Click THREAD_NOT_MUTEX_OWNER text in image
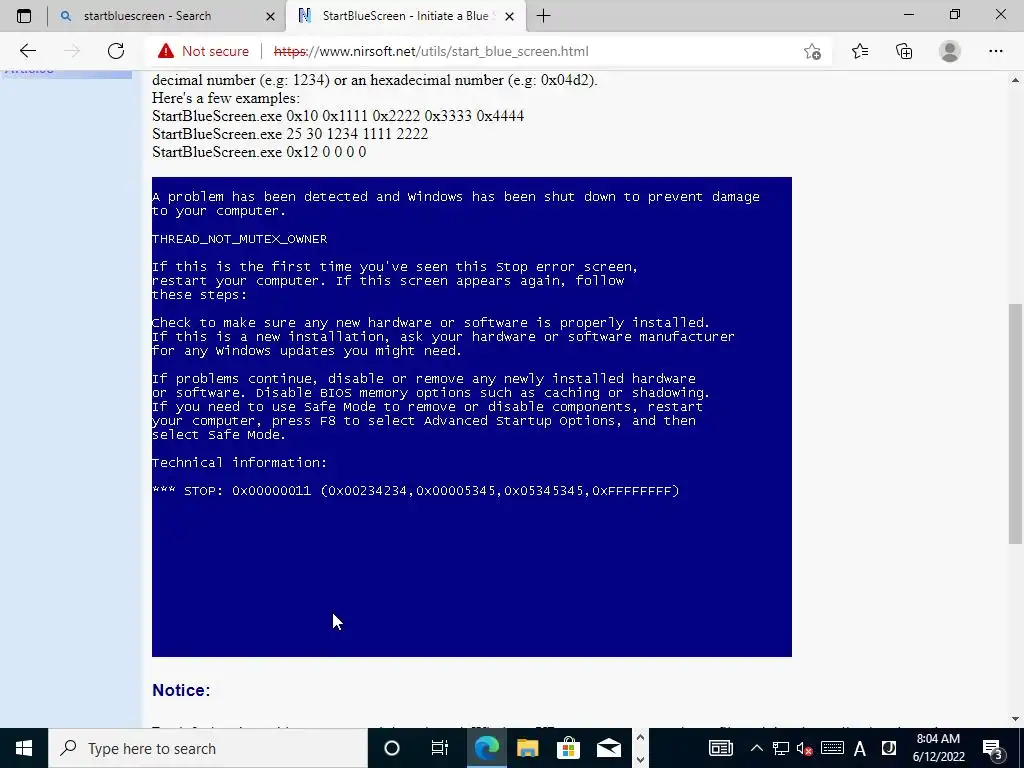1024x768 pixels. point(240,239)
